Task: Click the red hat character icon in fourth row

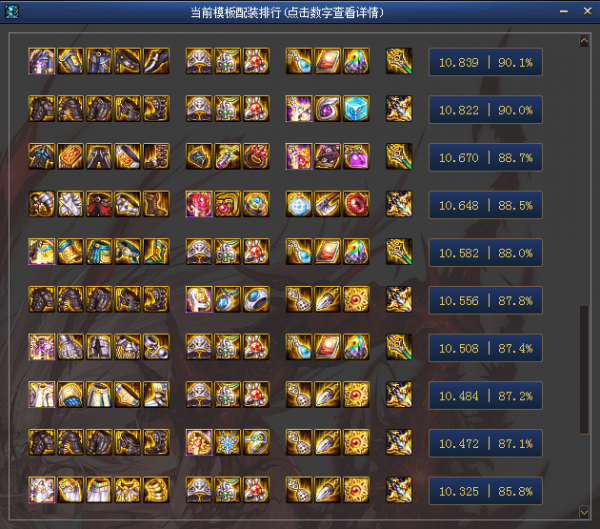Action: pos(99,204)
